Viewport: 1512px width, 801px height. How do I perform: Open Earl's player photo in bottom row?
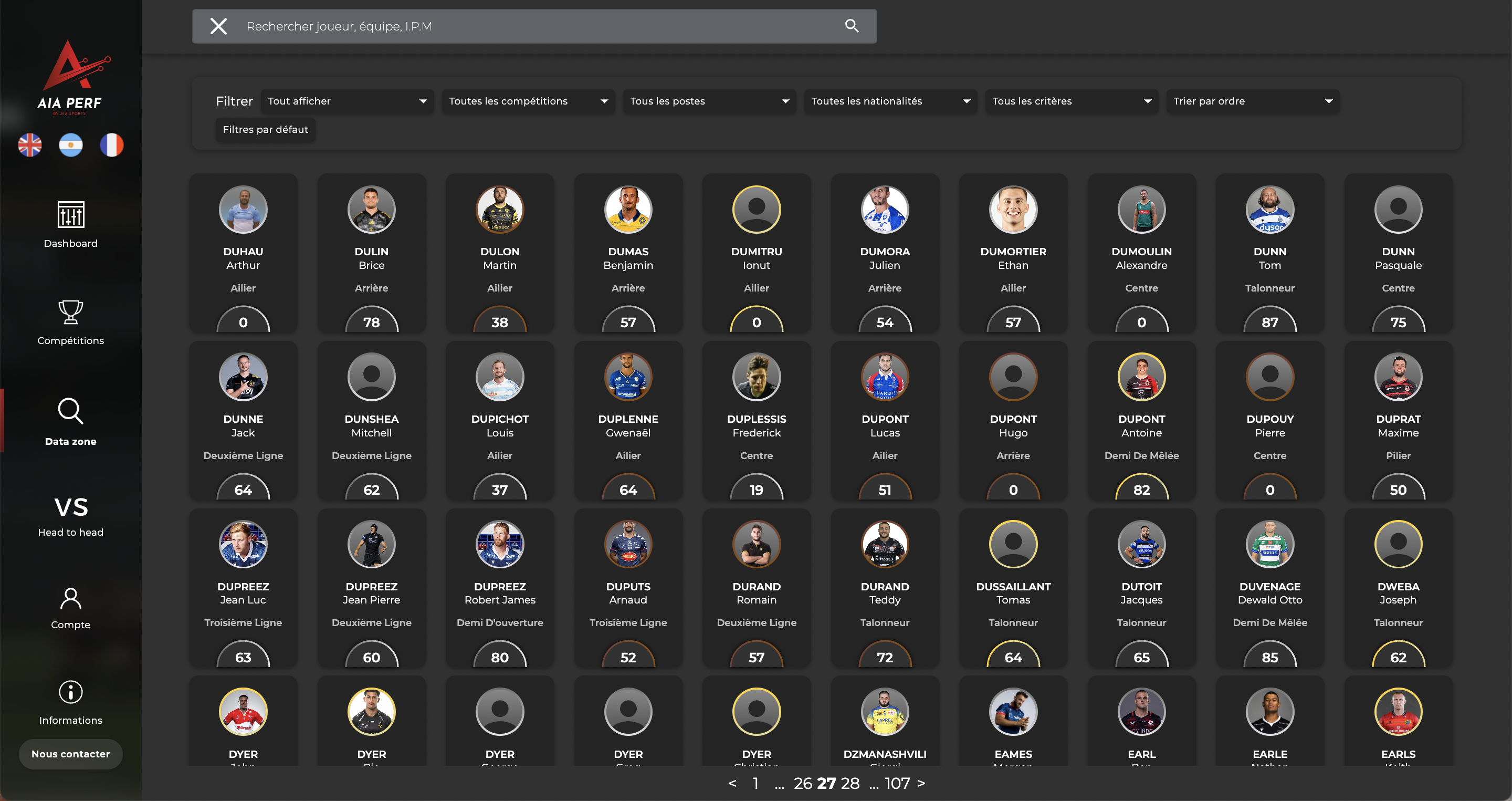click(x=1142, y=711)
